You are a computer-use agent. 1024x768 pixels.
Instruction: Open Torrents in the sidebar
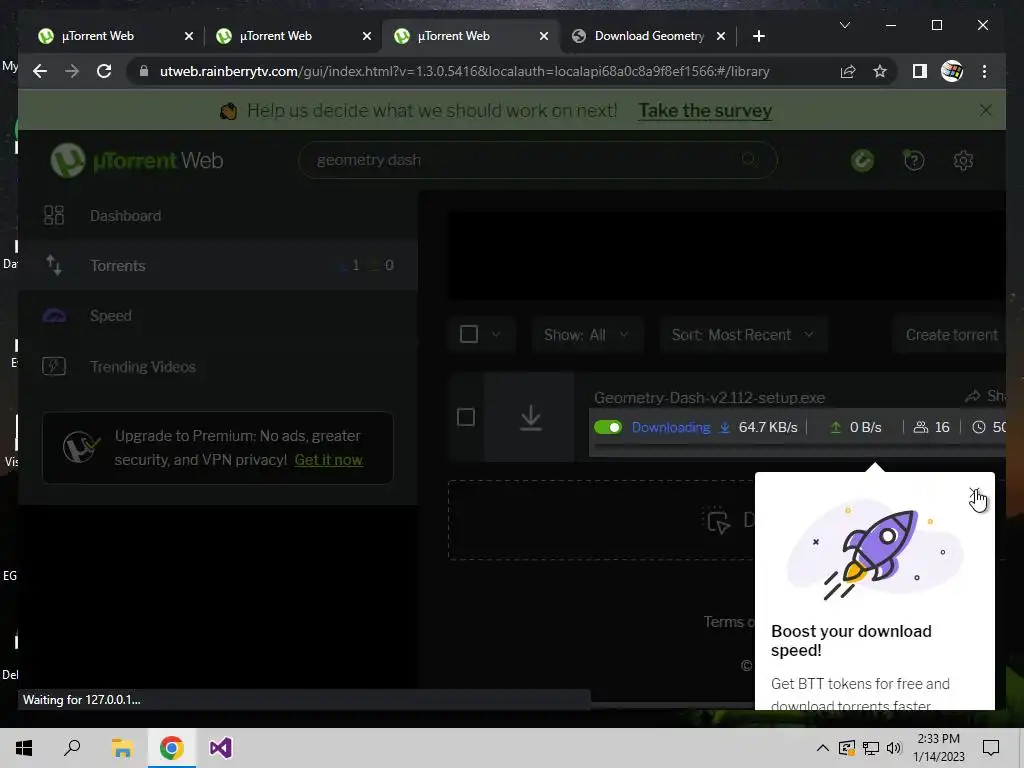[x=217, y=265]
